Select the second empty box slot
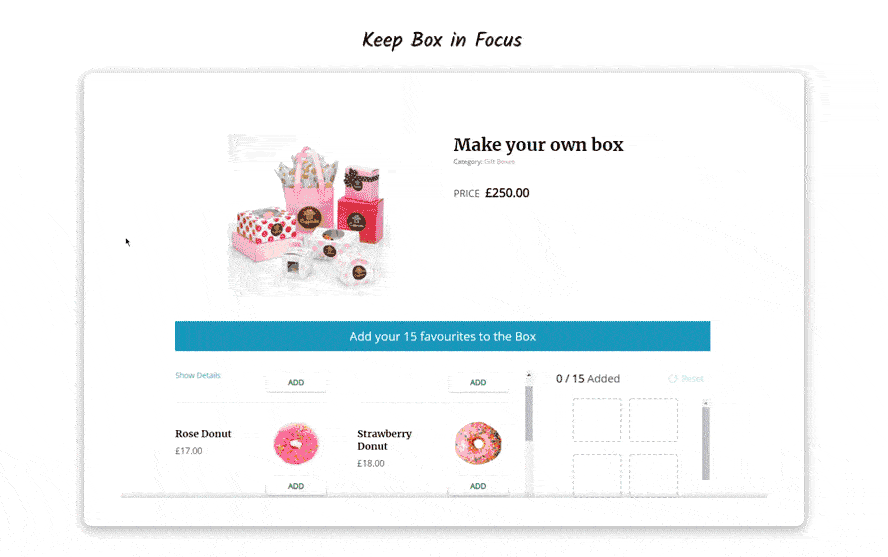This screenshot has height=557, width=888. (x=653, y=420)
